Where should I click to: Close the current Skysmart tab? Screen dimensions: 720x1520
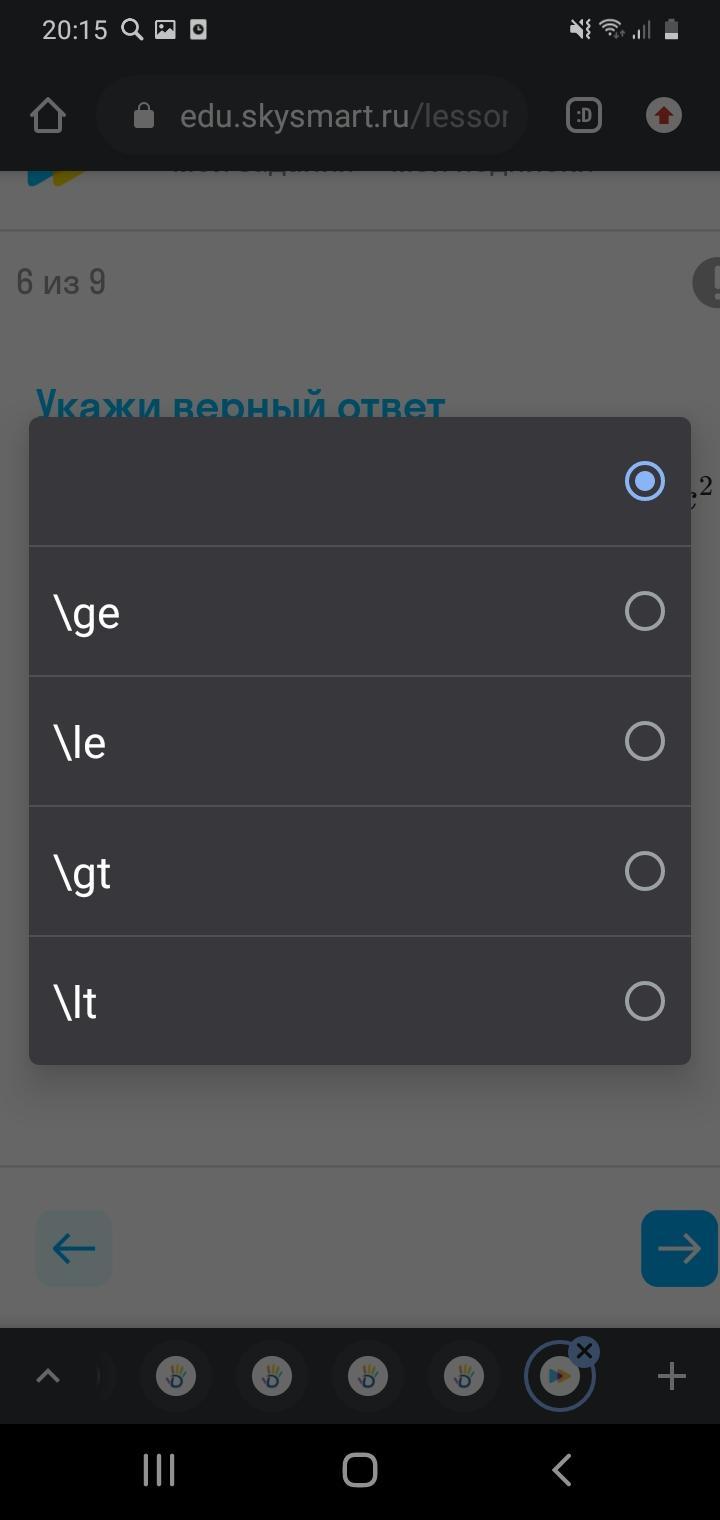pos(584,1352)
